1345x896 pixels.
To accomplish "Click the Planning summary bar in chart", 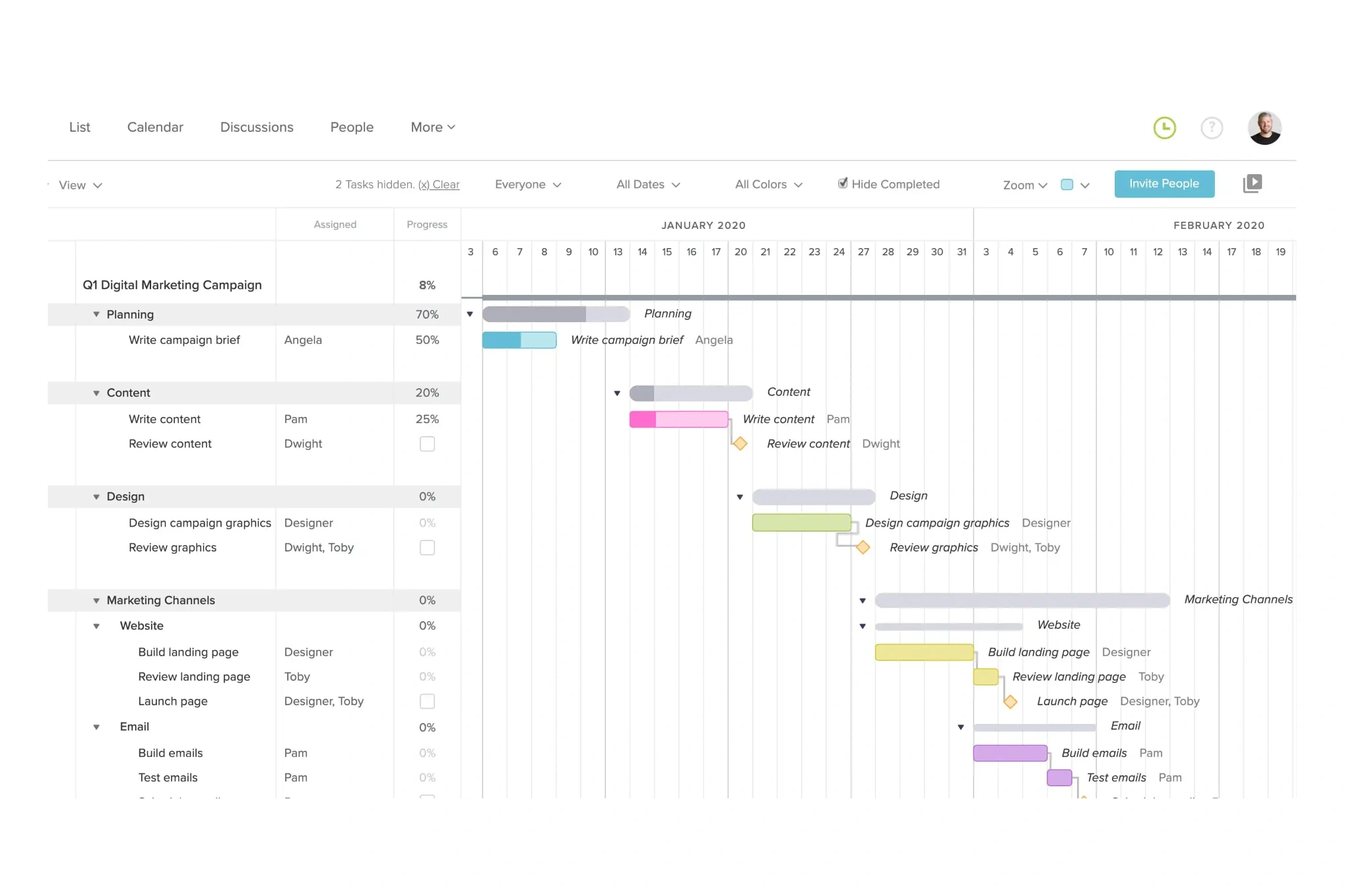I will pyautogui.click(x=556, y=314).
